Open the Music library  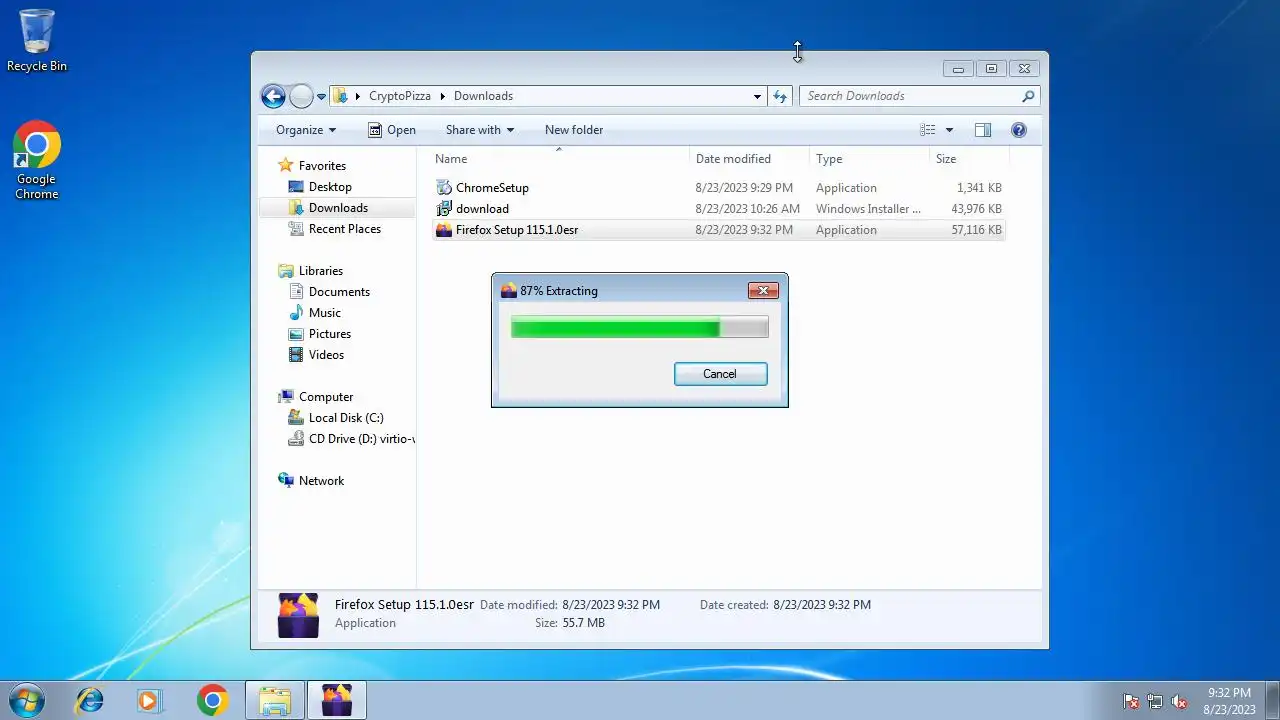coord(324,313)
